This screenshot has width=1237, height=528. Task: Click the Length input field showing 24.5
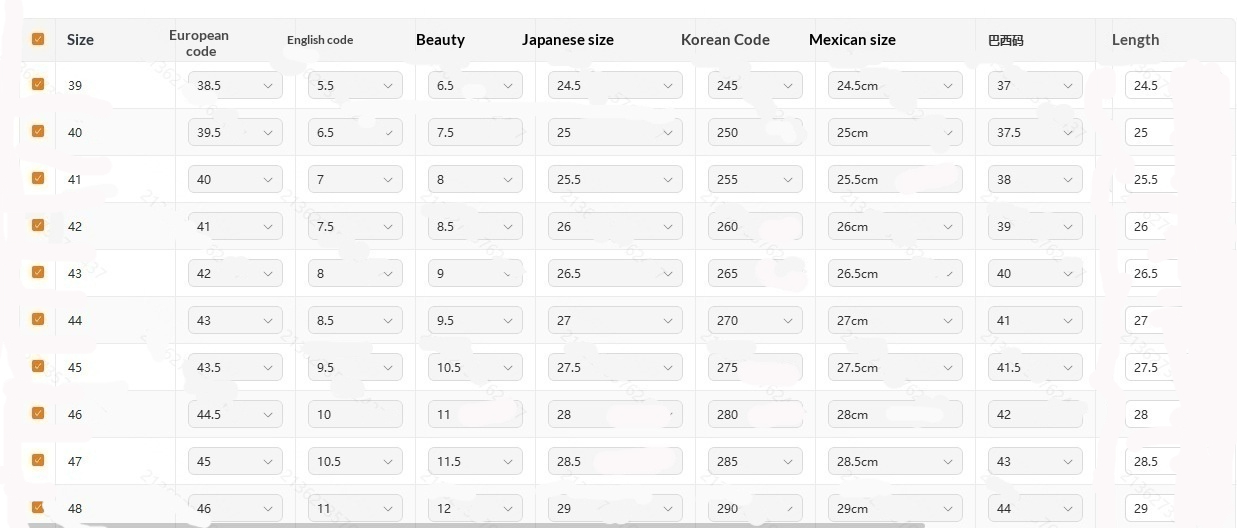(x=1150, y=86)
